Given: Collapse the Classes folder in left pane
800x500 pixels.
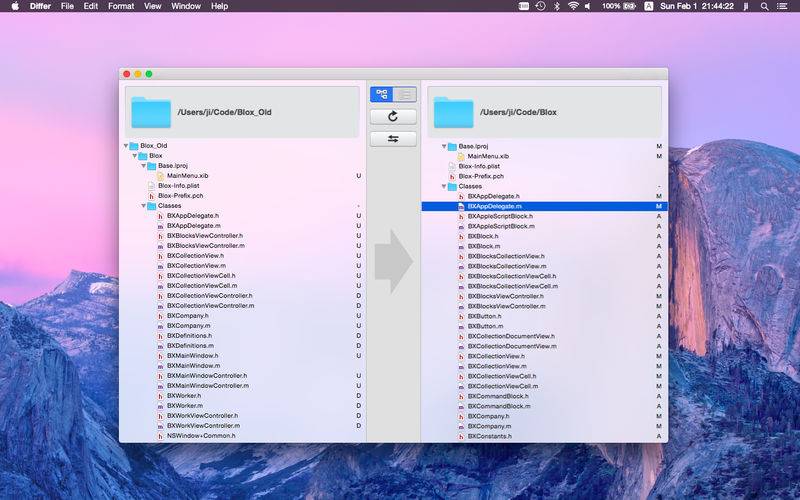Looking at the screenshot, I should (144, 206).
